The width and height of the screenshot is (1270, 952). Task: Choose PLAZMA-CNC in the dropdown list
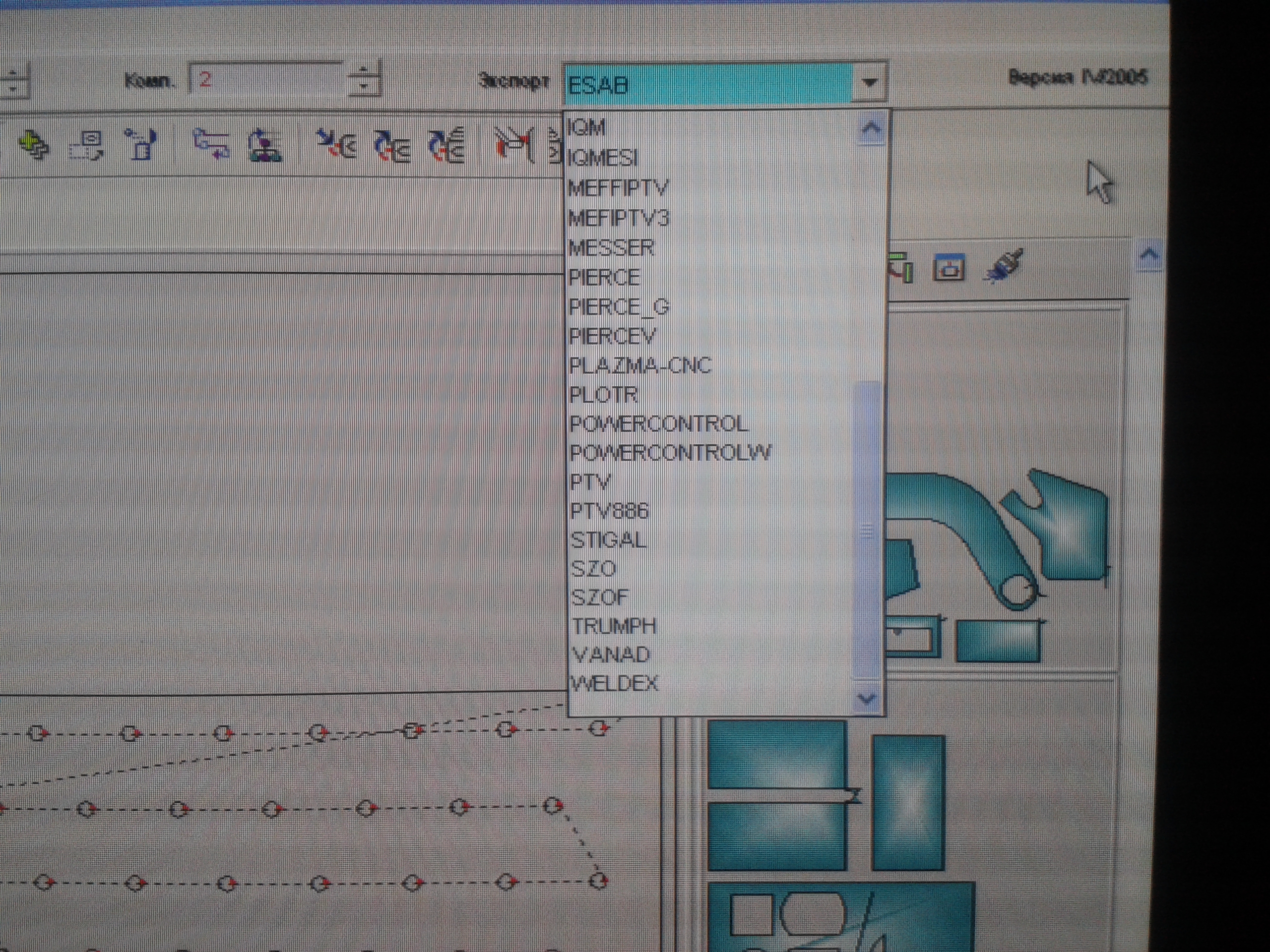(x=640, y=365)
